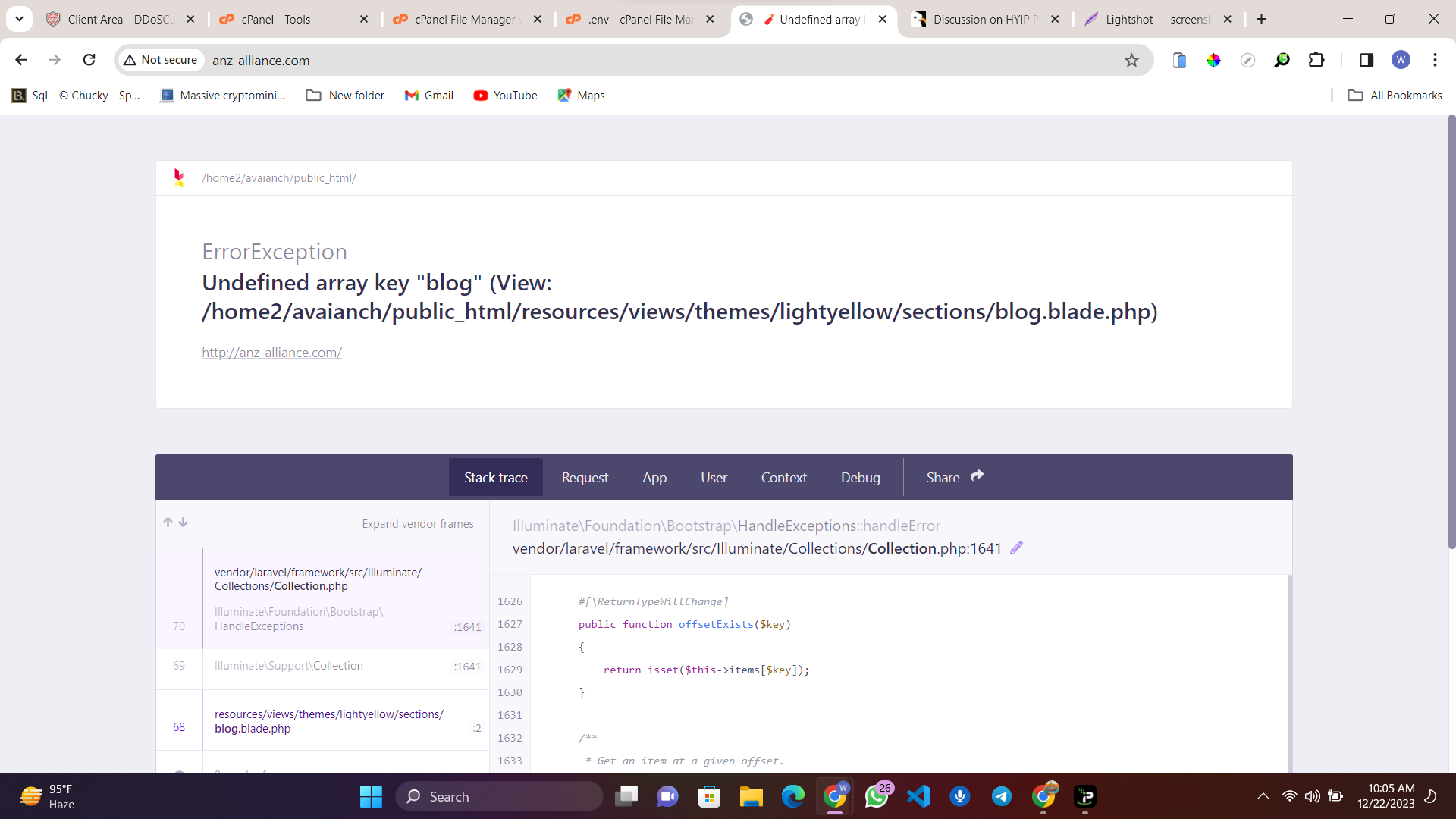Close the Undefined array tab

[x=883, y=19]
